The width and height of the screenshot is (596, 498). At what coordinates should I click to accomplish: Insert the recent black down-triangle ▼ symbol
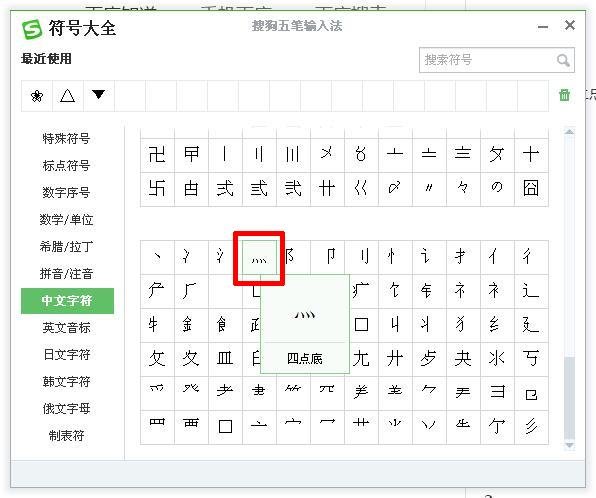98,96
